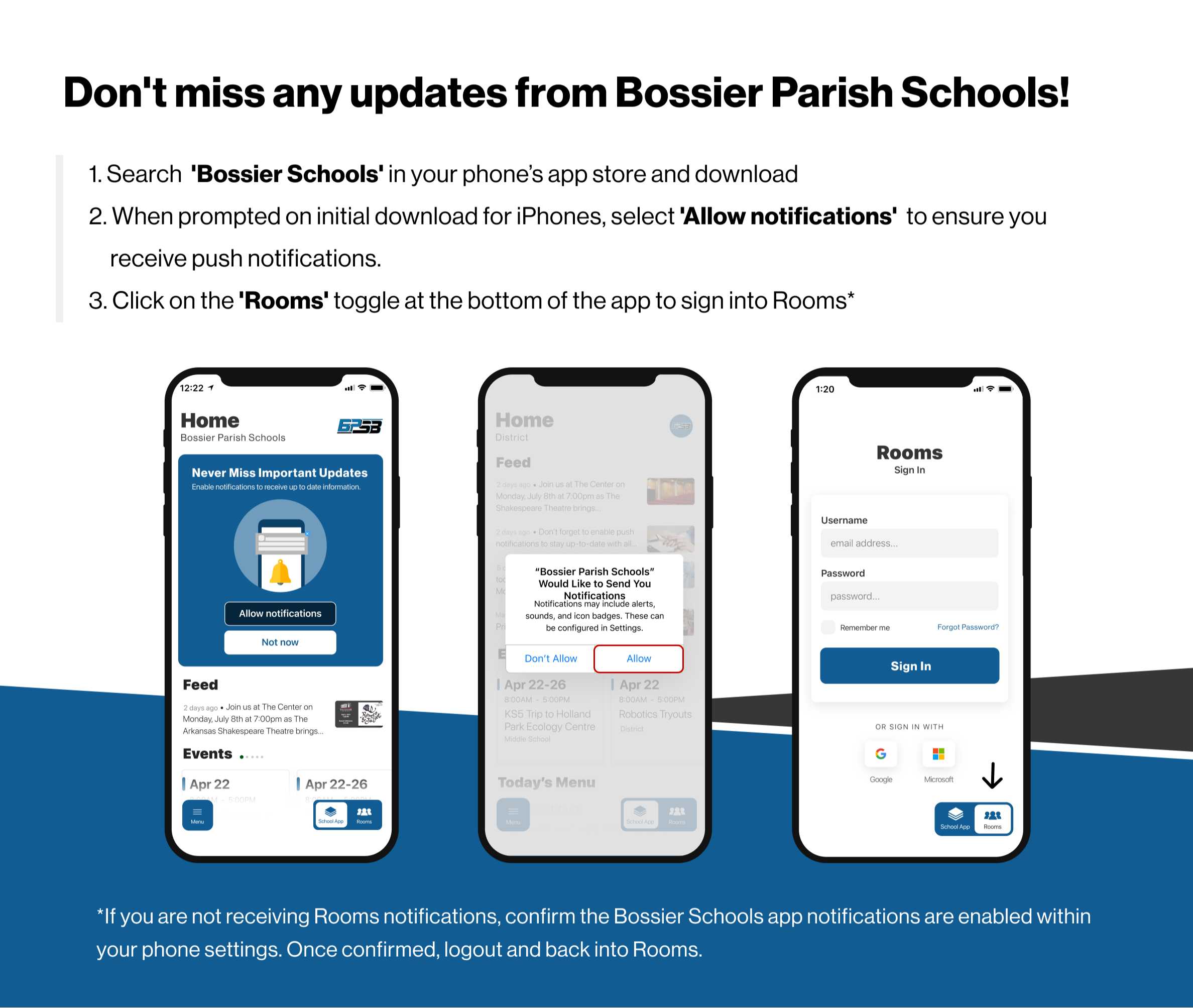1193x1008 pixels.
Task: Click Allow notifications toggle button
Action: pyautogui.click(x=280, y=614)
